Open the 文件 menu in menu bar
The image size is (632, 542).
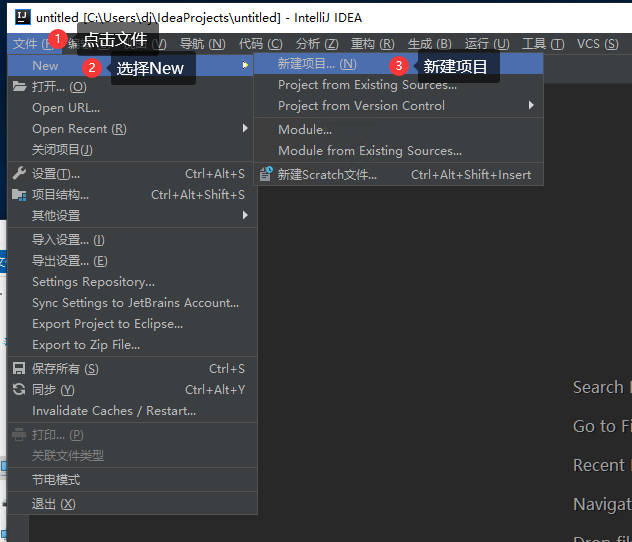(33, 44)
